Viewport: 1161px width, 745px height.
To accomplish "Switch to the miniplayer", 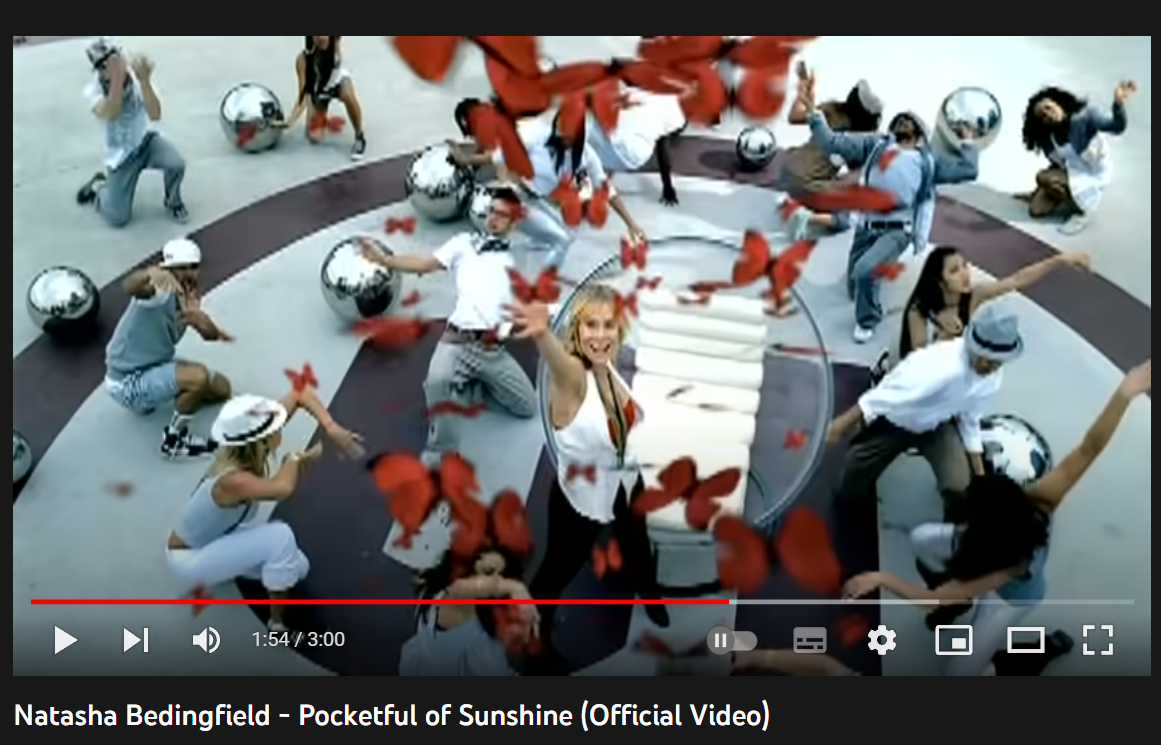I will tap(954, 640).
